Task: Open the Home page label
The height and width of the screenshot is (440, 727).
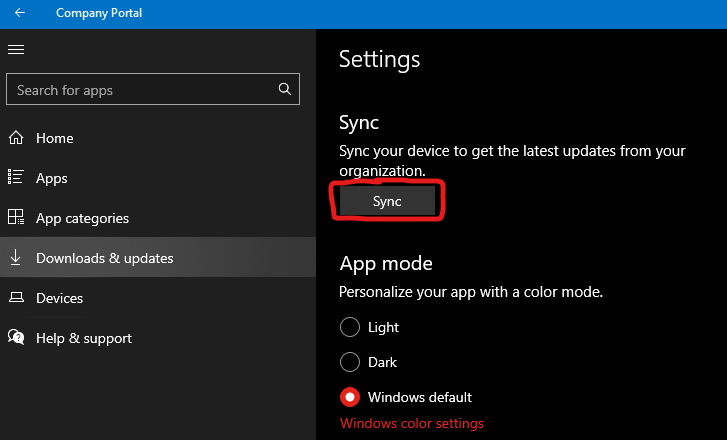Action: tap(55, 138)
